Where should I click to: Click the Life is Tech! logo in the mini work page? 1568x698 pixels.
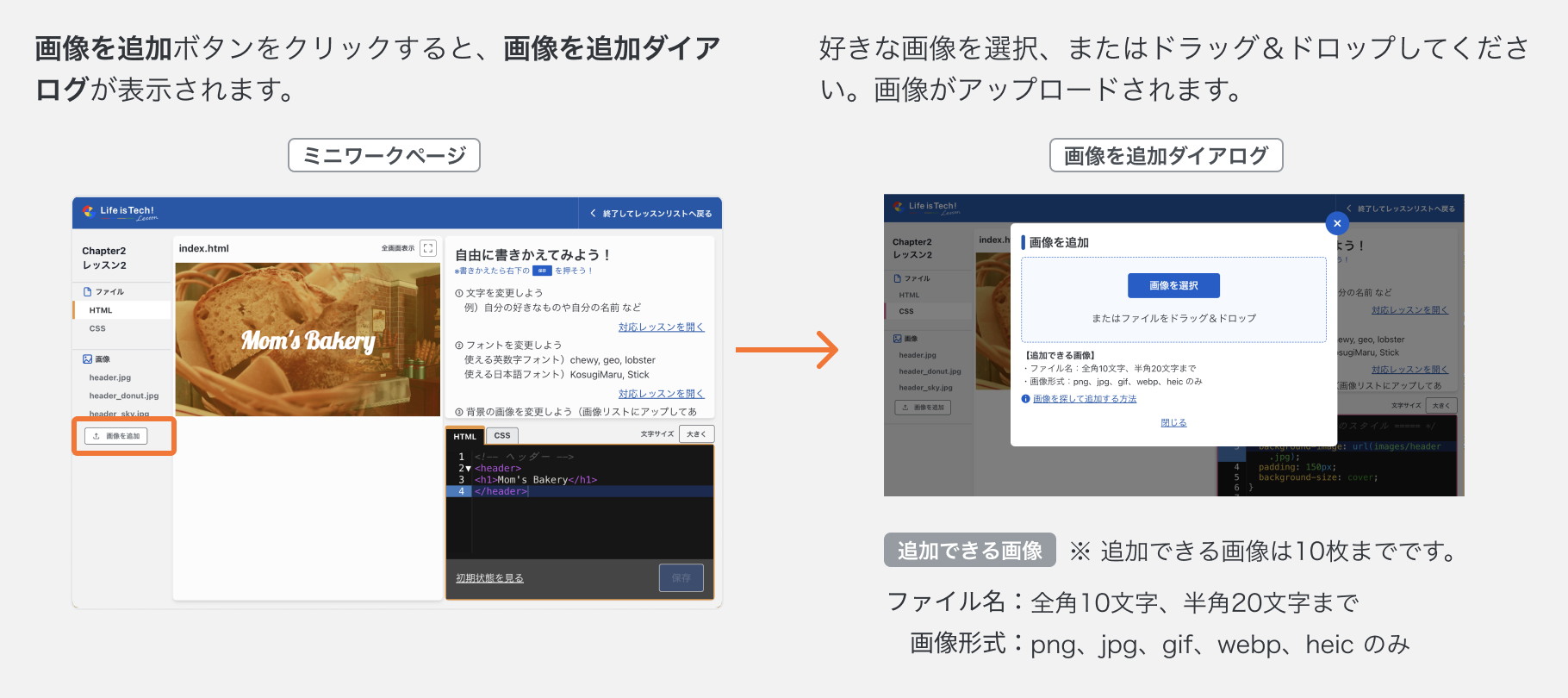(121, 212)
